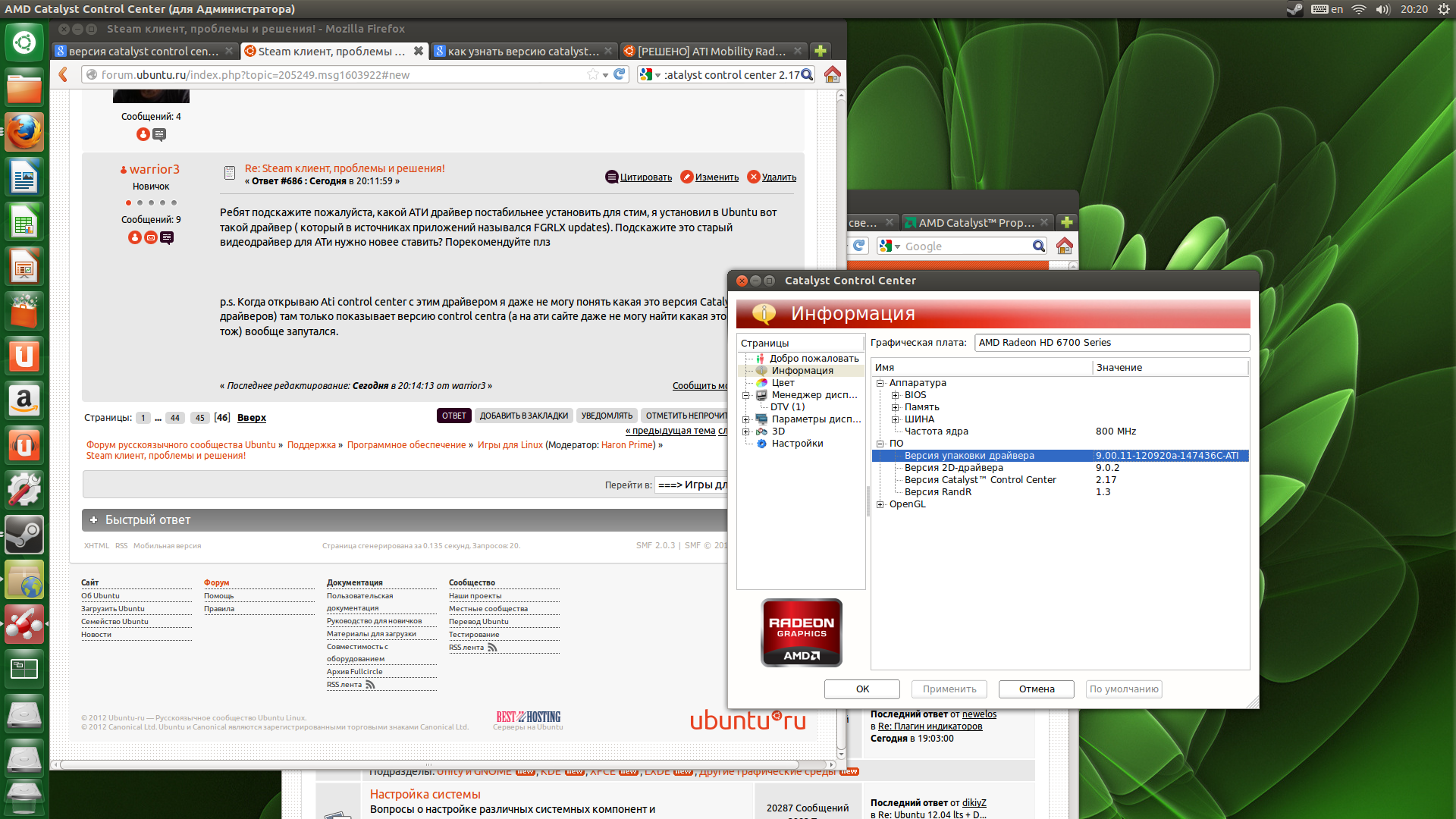Open Перейти в forum jump dropdown
The width and height of the screenshot is (1456, 819).
tap(692, 485)
